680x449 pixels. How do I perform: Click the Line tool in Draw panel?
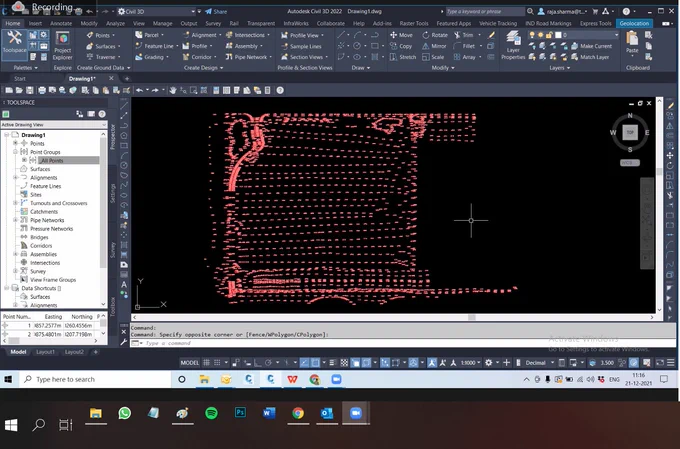point(342,35)
